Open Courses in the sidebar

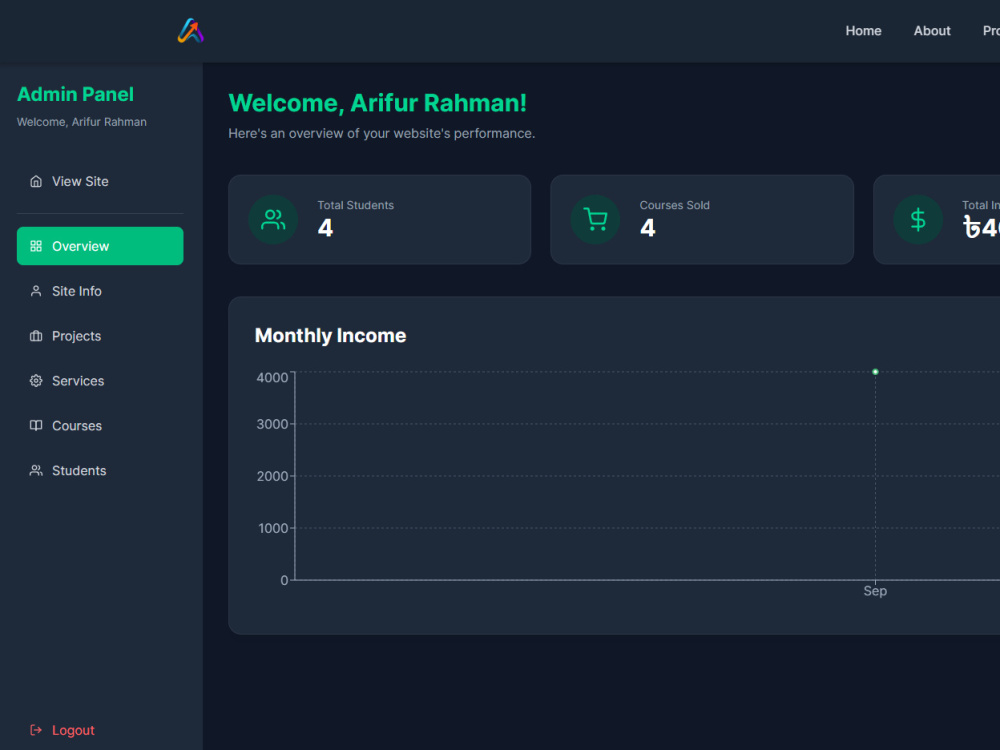[x=100, y=425]
